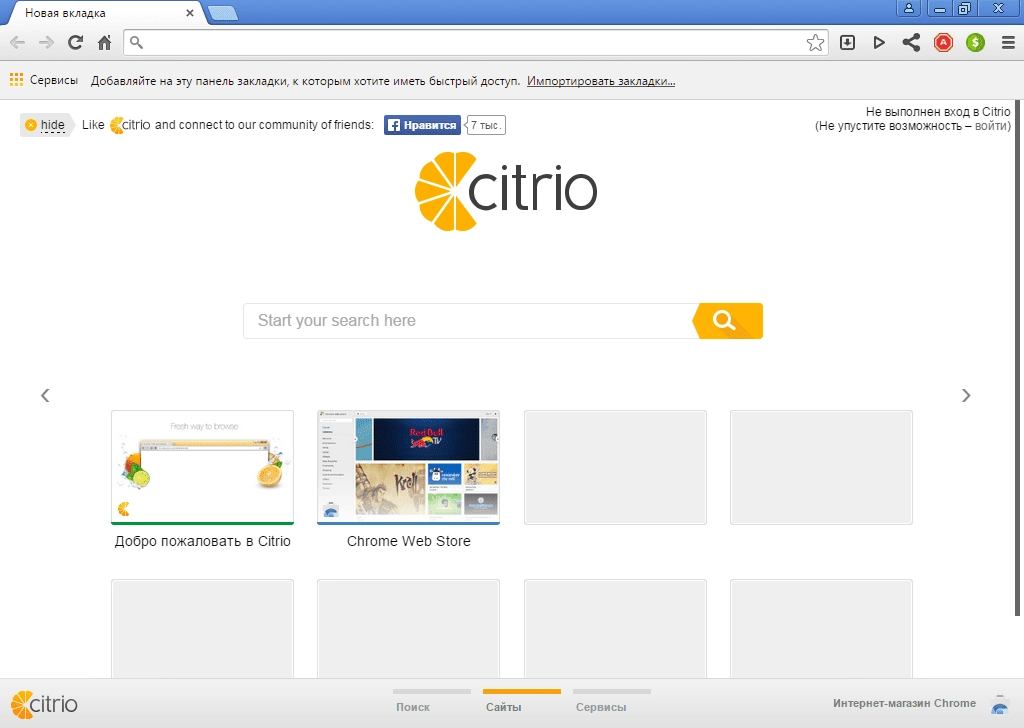Click the Citrio logo in the footer
The width and height of the screenshot is (1024, 728).
point(44,704)
